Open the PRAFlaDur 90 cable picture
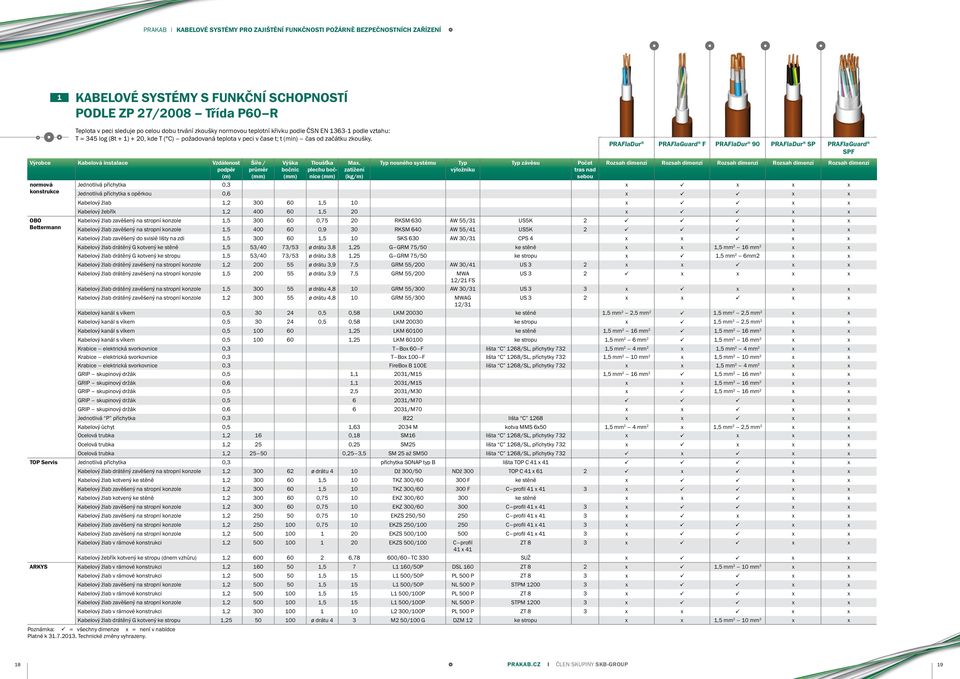Image resolution: width=960 pixels, height=679 pixels. pyautogui.click(x=737, y=96)
